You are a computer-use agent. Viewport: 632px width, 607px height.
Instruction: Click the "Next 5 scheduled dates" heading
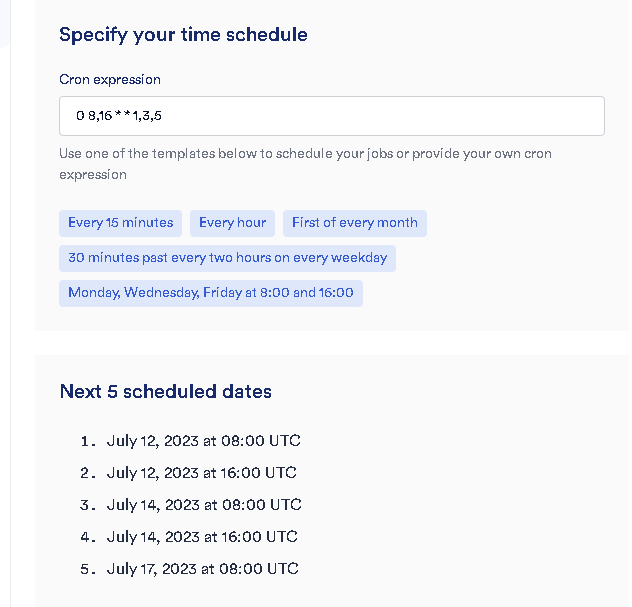[x=165, y=391]
